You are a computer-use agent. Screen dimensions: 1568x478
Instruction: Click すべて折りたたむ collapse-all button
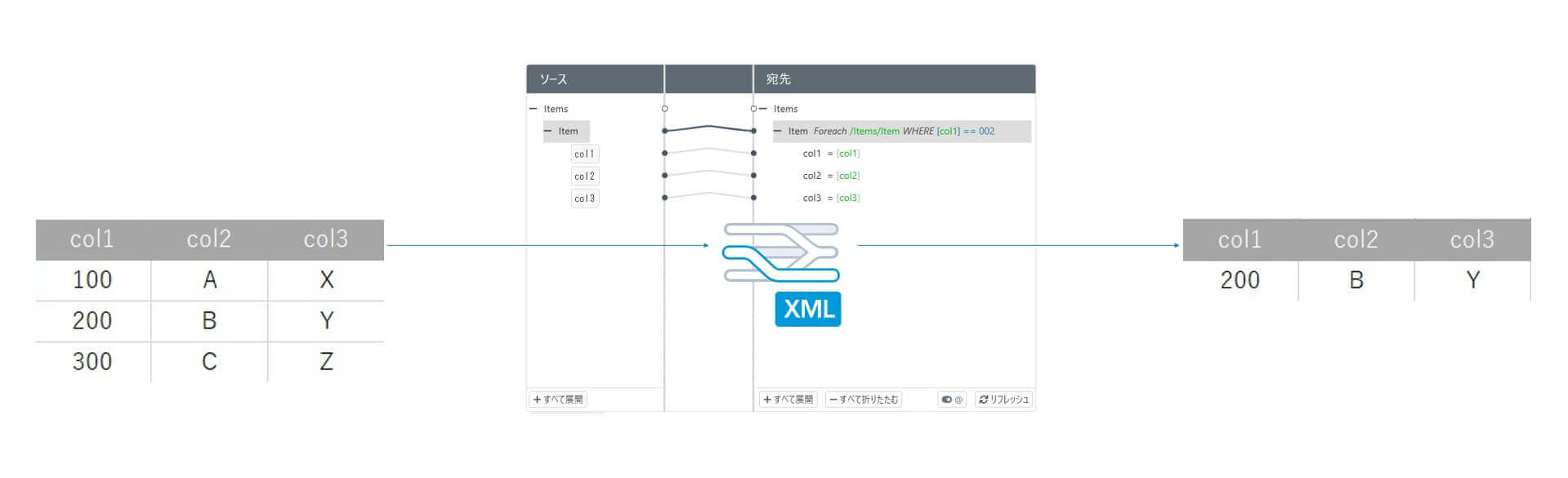[864, 400]
